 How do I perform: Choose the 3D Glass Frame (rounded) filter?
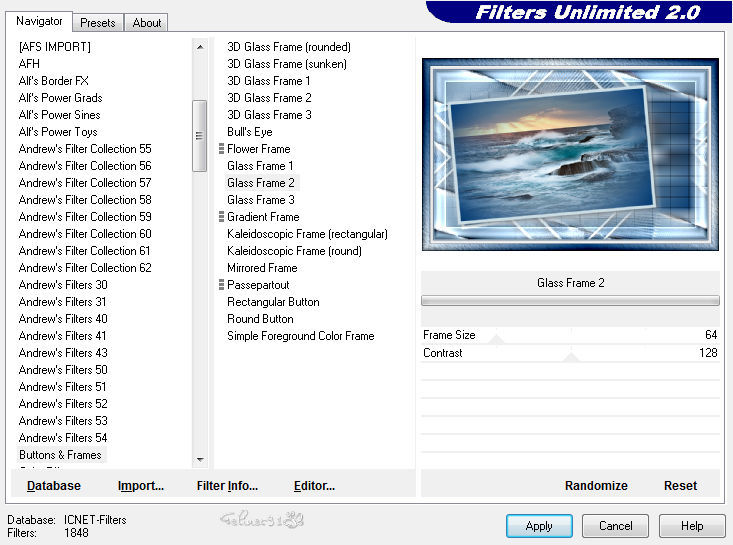288,47
